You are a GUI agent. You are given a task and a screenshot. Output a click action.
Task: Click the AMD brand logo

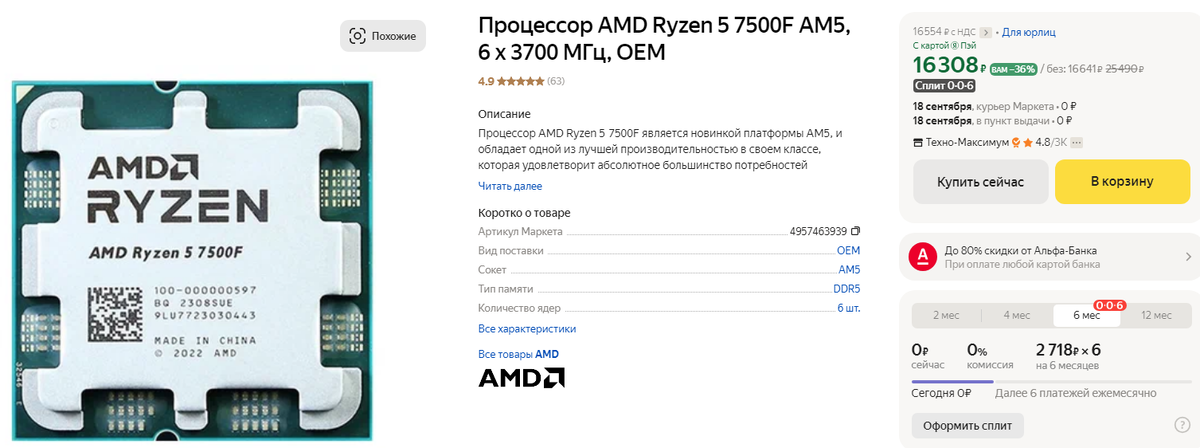[521, 377]
